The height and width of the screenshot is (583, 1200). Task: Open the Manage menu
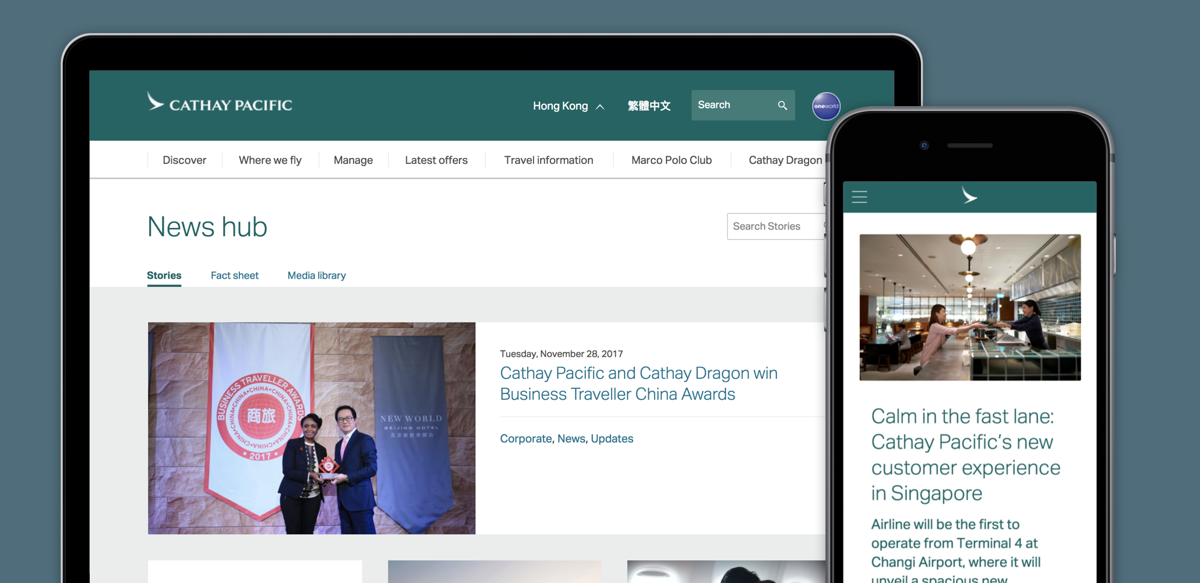(x=353, y=160)
